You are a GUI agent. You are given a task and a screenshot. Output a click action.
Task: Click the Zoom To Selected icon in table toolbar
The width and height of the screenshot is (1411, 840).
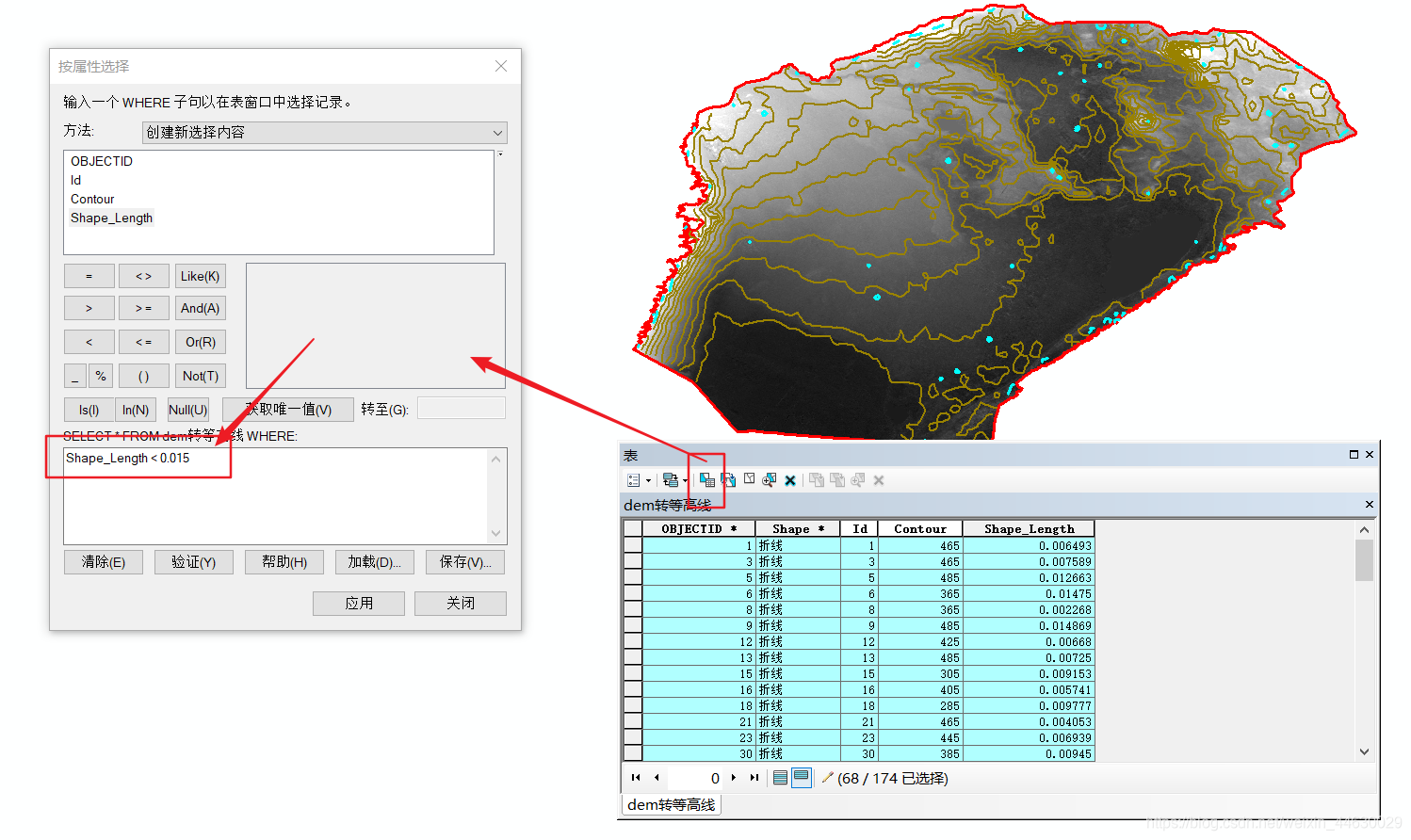770,480
